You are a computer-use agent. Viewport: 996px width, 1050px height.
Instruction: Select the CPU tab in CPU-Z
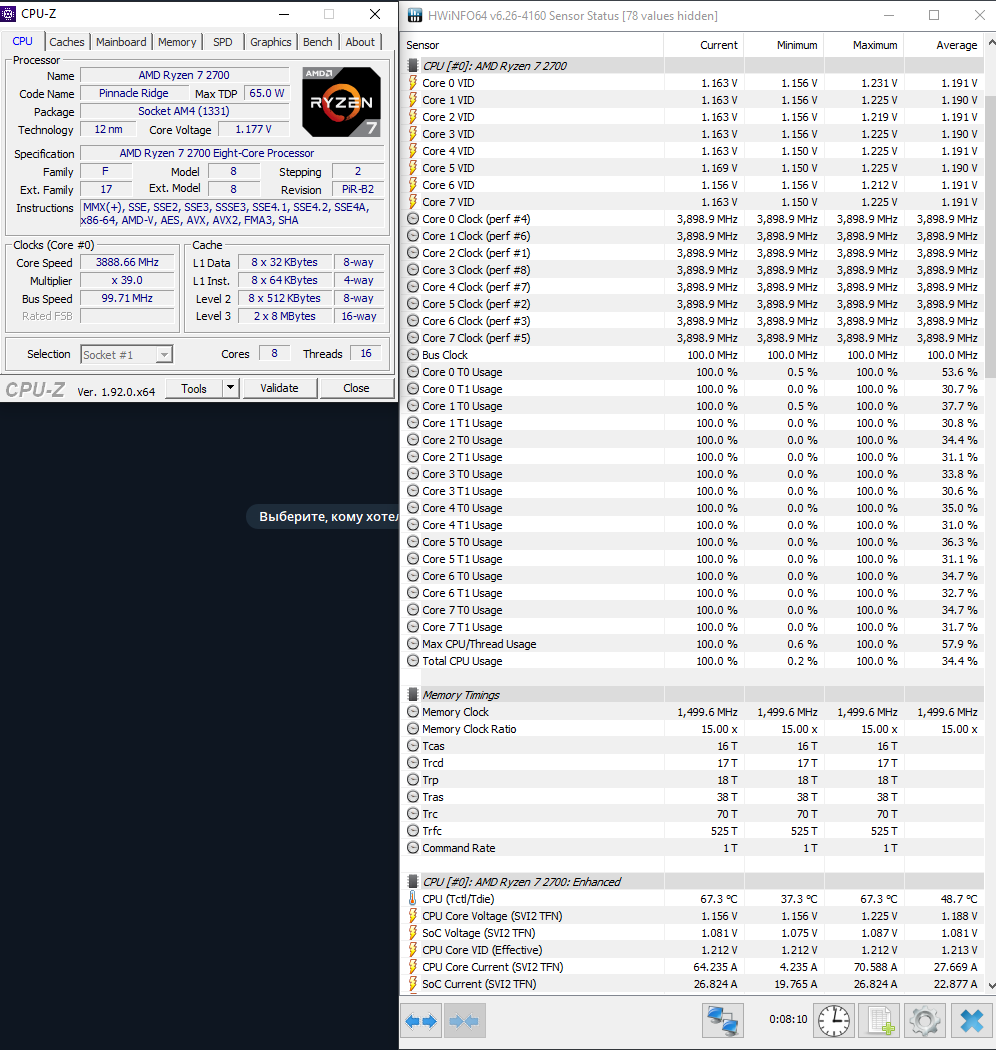tap(23, 41)
